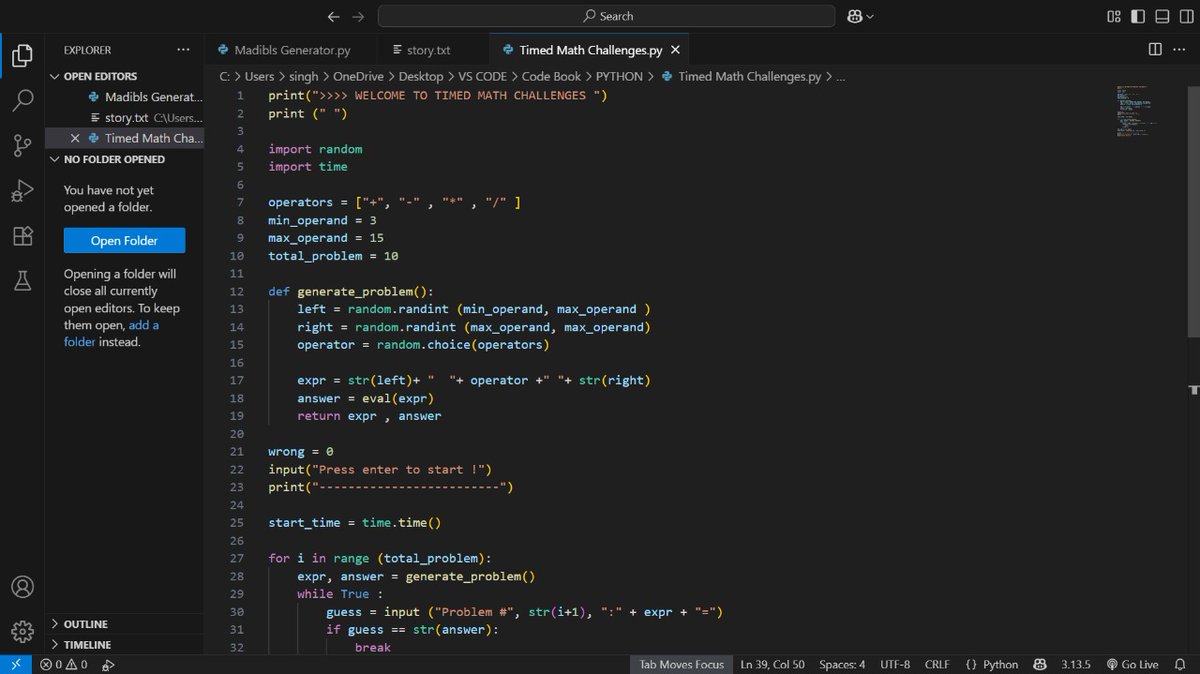This screenshot has height=674, width=1200.
Task: Open the Copilot chat icon
Action: 855,16
